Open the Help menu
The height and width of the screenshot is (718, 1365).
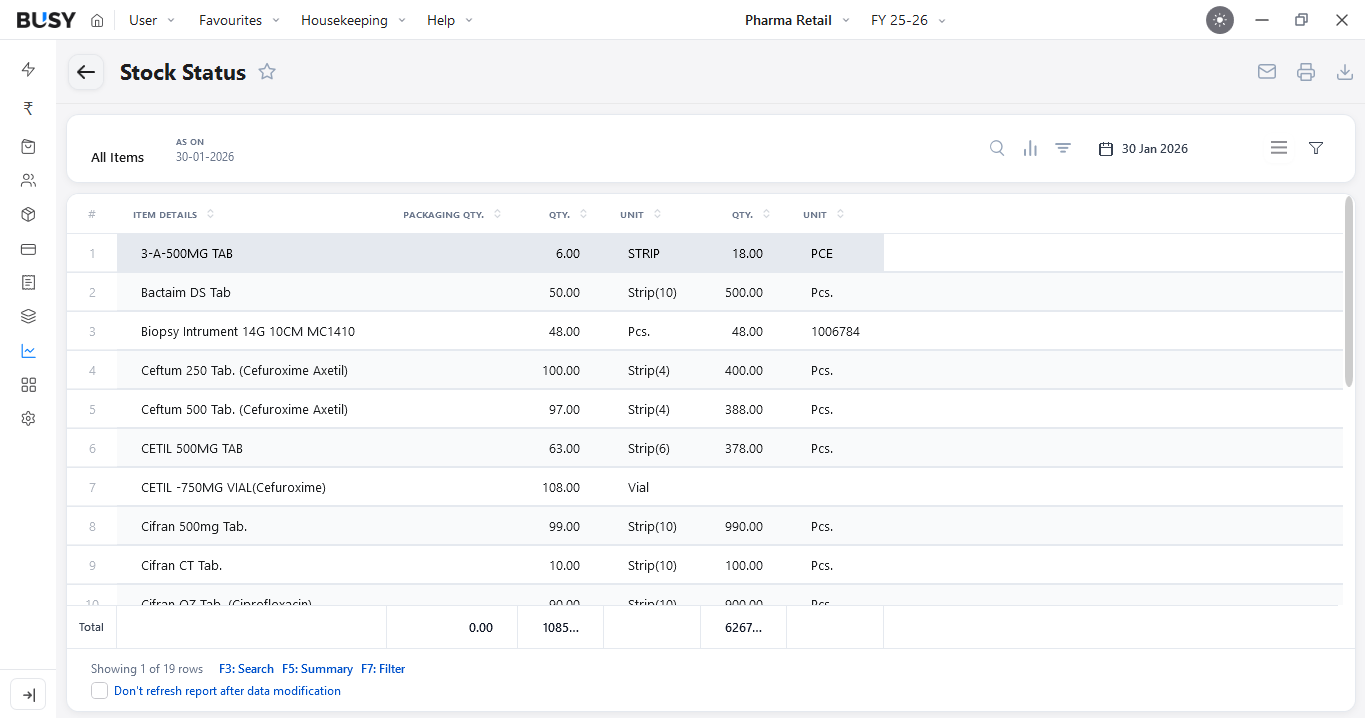pos(450,20)
